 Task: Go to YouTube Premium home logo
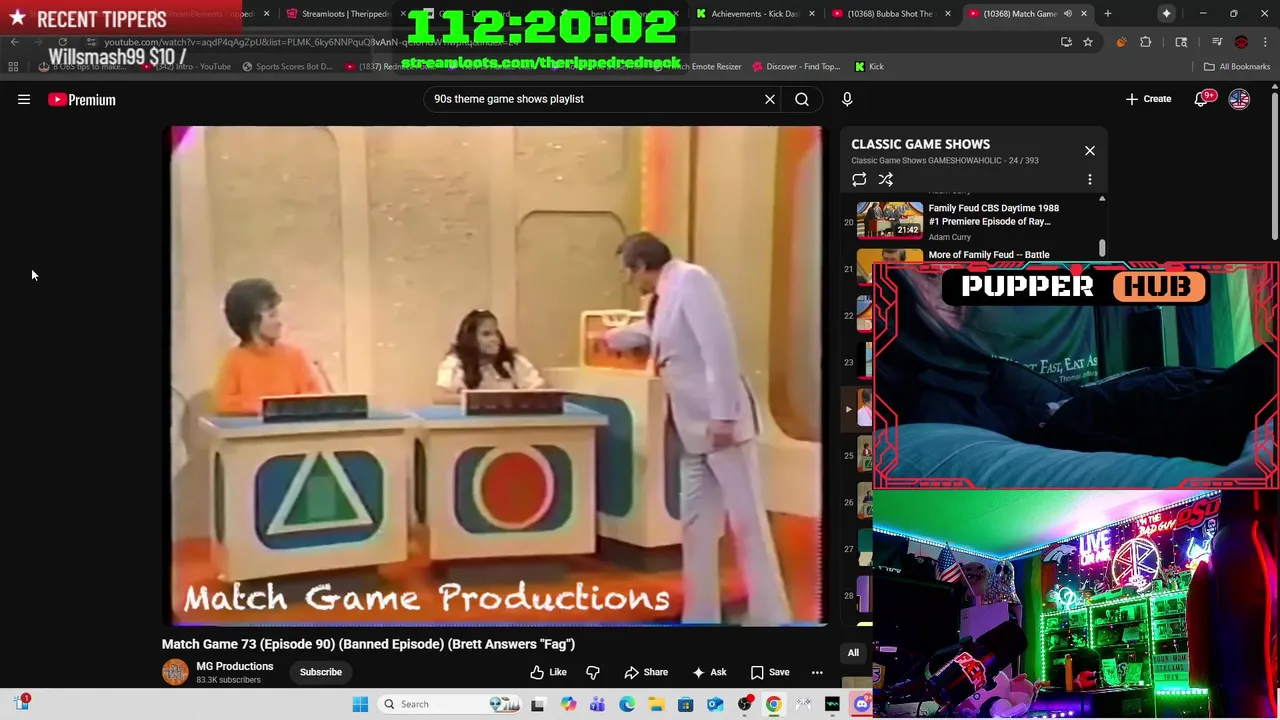[x=82, y=99]
